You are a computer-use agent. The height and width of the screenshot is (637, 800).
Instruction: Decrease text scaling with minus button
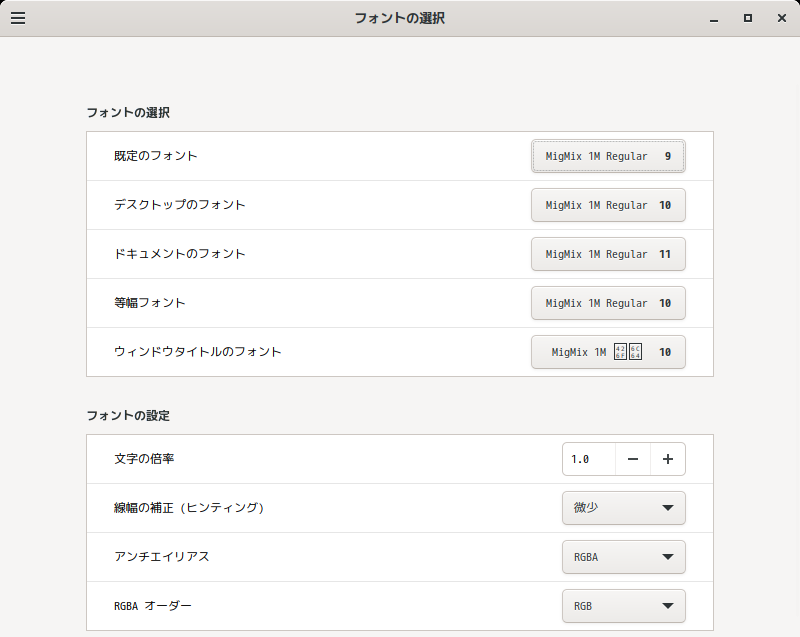point(633,459)
